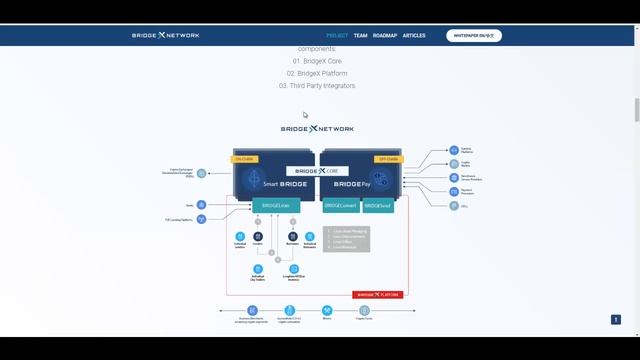
Task: Go to the ROADMAP section
Action: [x=385, y=36]
